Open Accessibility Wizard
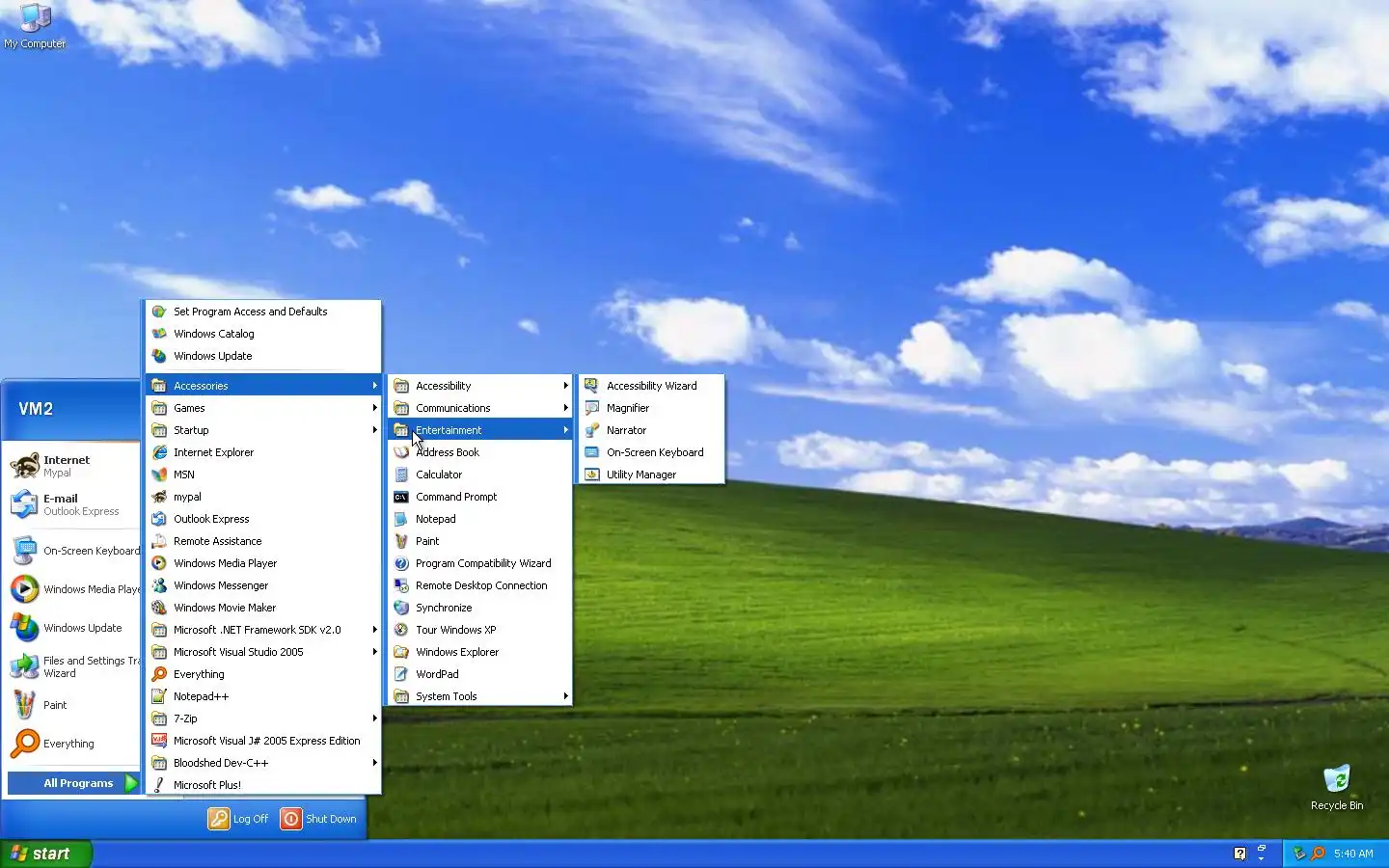The image size is (1389, 868). point(651,386)
